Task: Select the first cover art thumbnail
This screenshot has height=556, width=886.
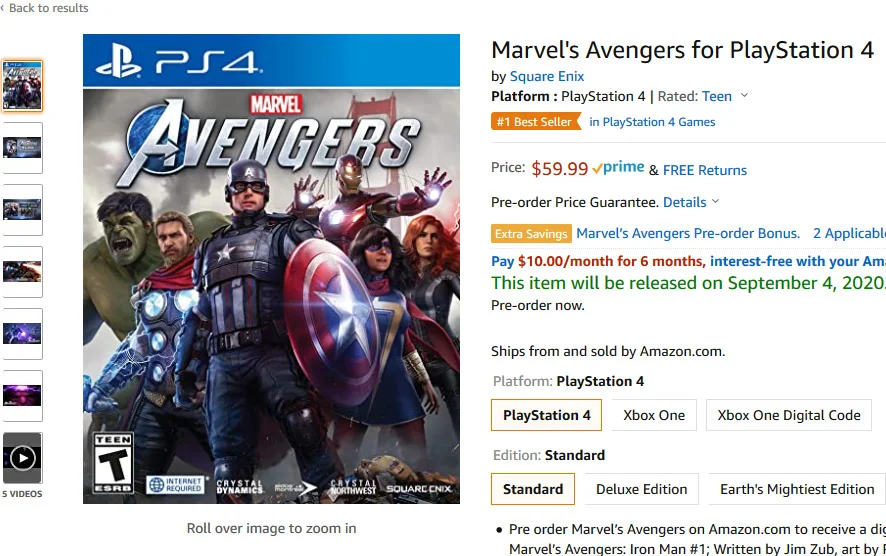Action: pyautogui.click(x=23, y=86)
